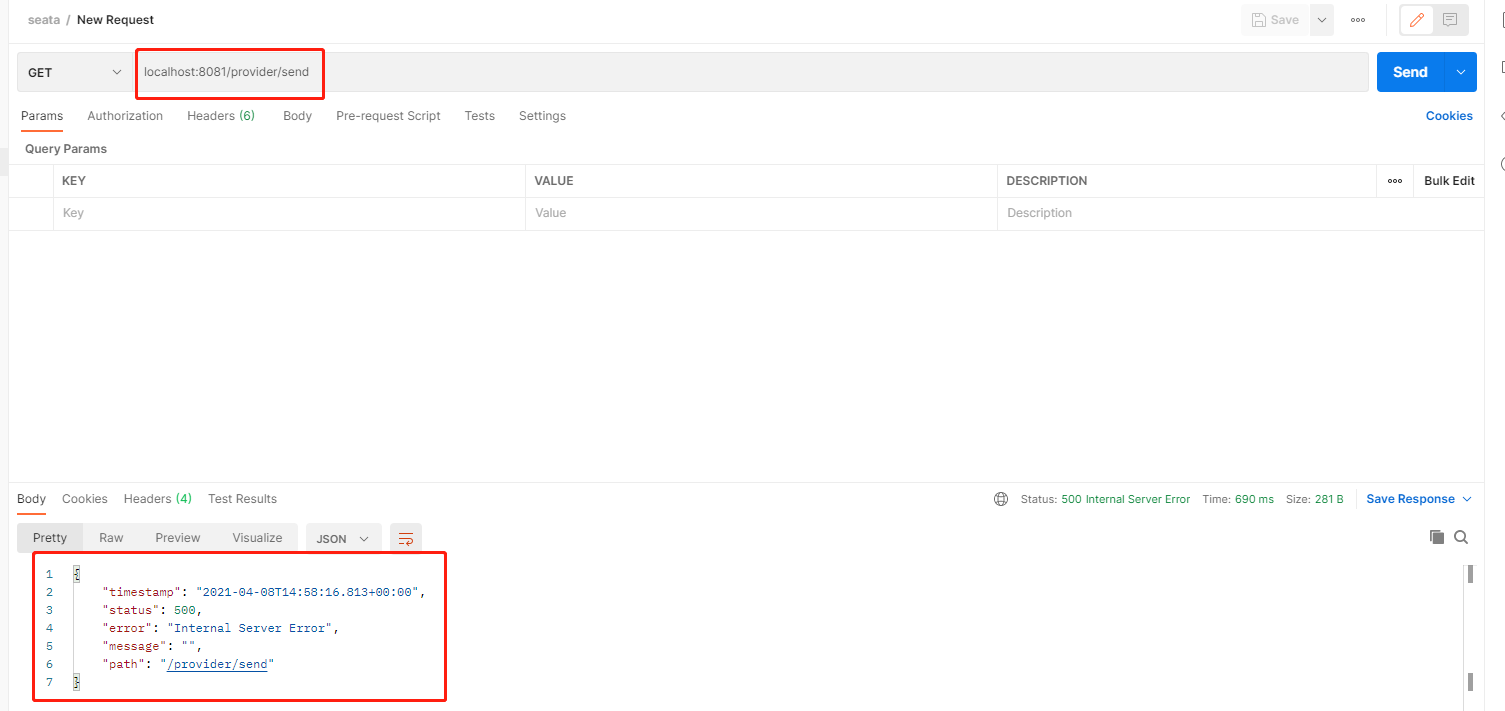Open the GET method dropdown

click(75, 72)
